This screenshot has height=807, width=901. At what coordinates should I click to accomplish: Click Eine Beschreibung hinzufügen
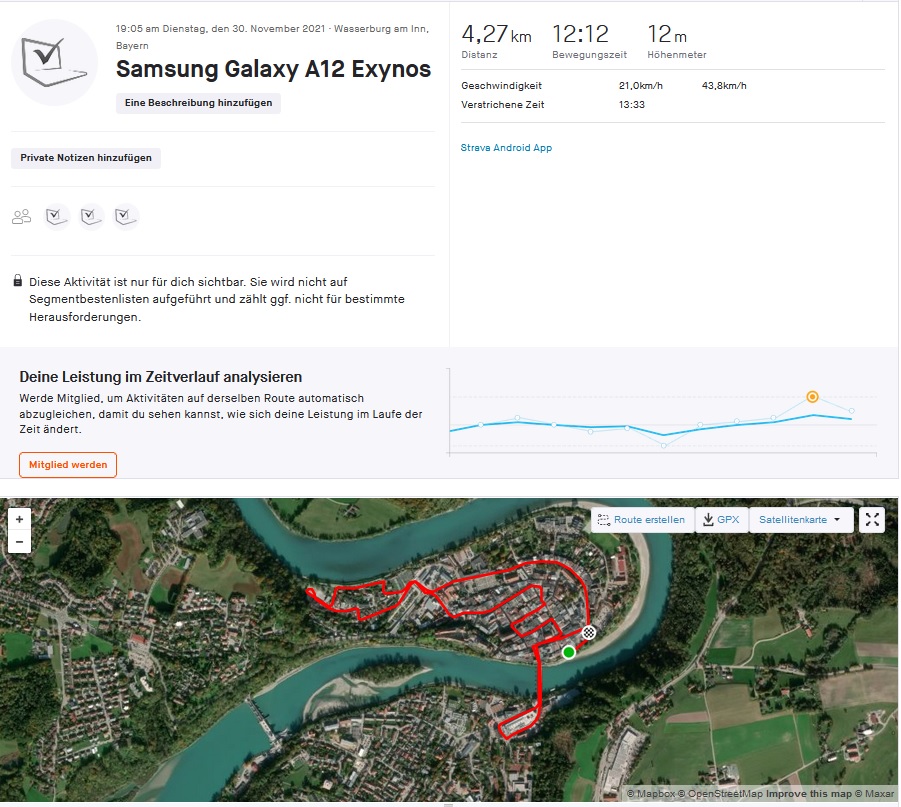pyautogui.click(x=198, y=103)
